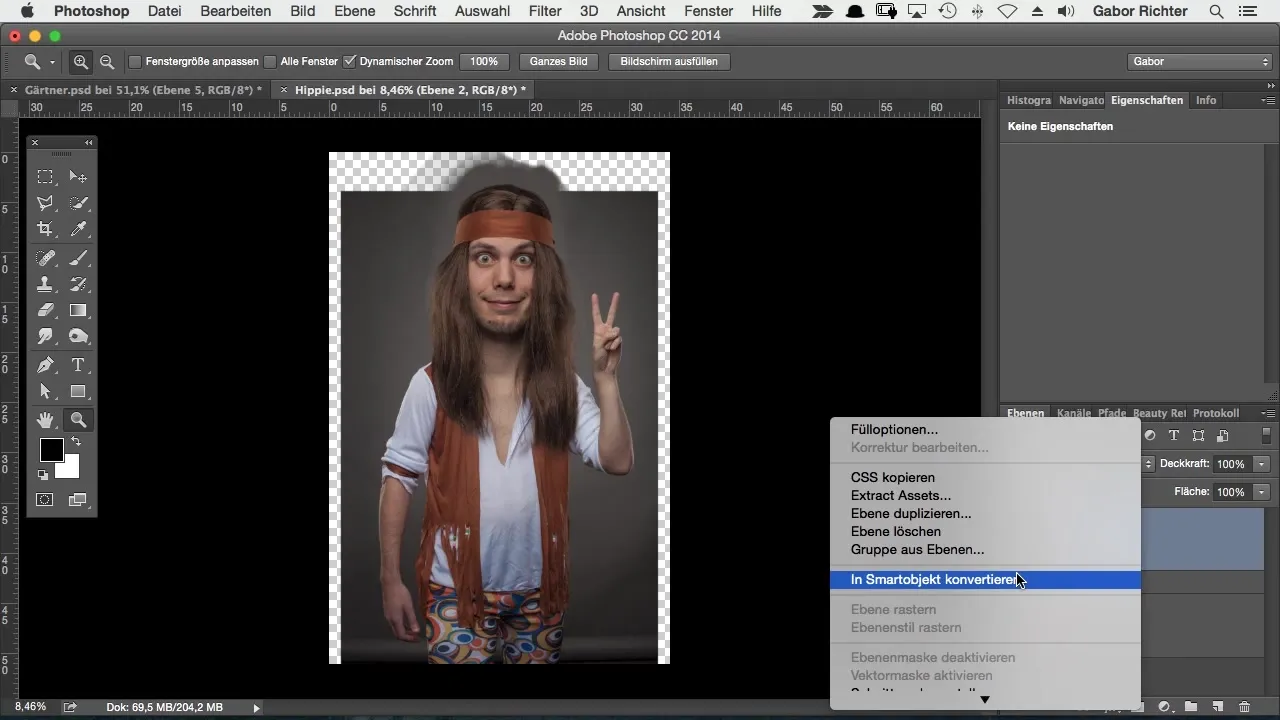Choose the Smudge tool
This screenshot has height=720, width=1280.
pyautogui.click(x=45, y=336)
